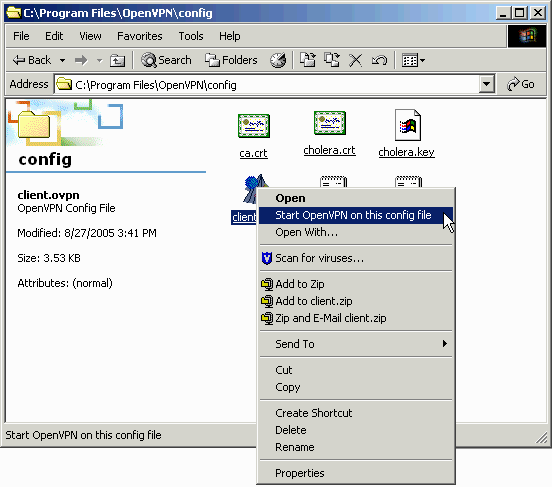Close the Explorer window
This screenshot has height=487, width=552.
(x=538, y=13)
